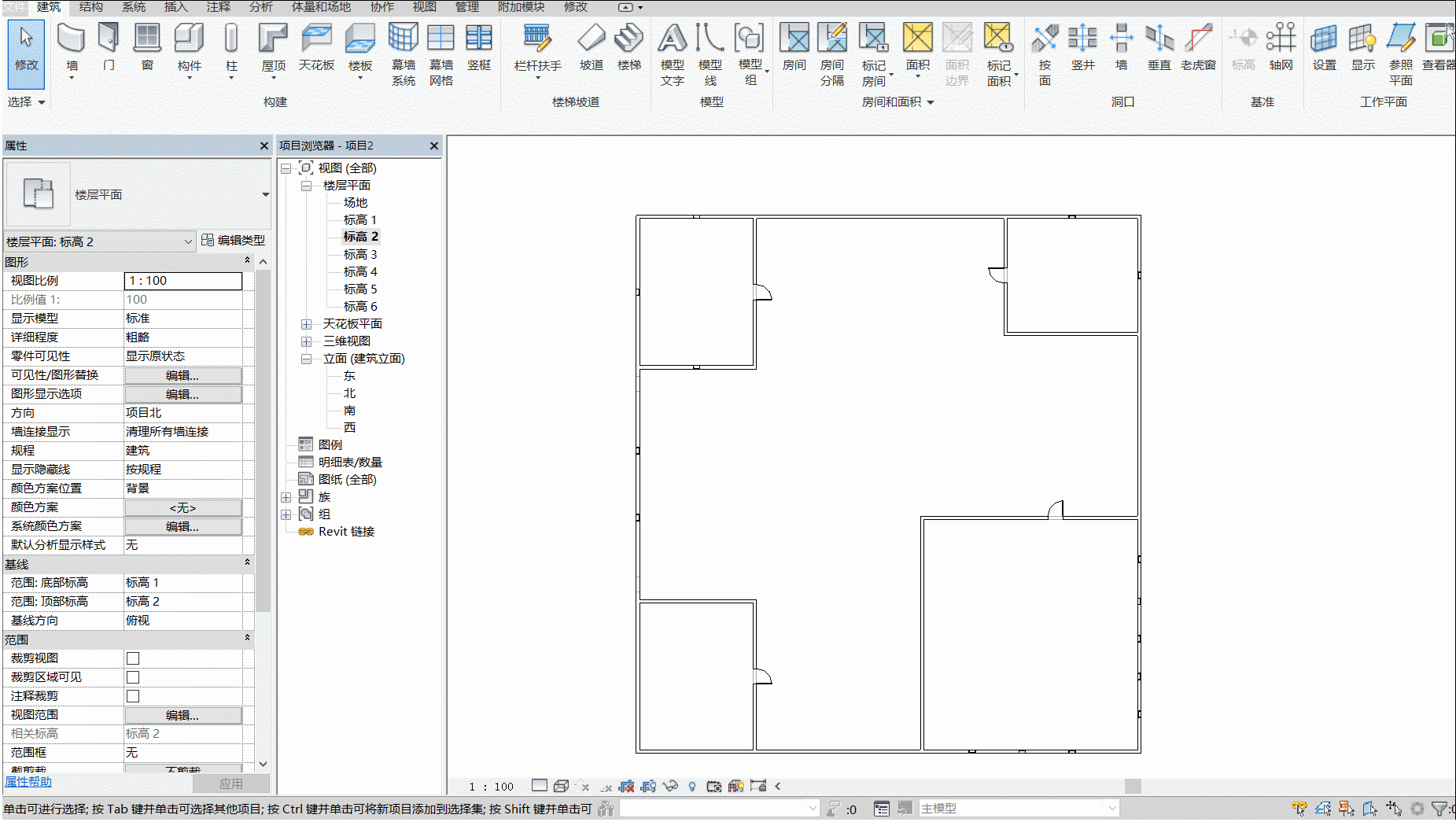Switch to the 结构 ribbon tab
The image size is (1456, 822).
click(91, 7)
